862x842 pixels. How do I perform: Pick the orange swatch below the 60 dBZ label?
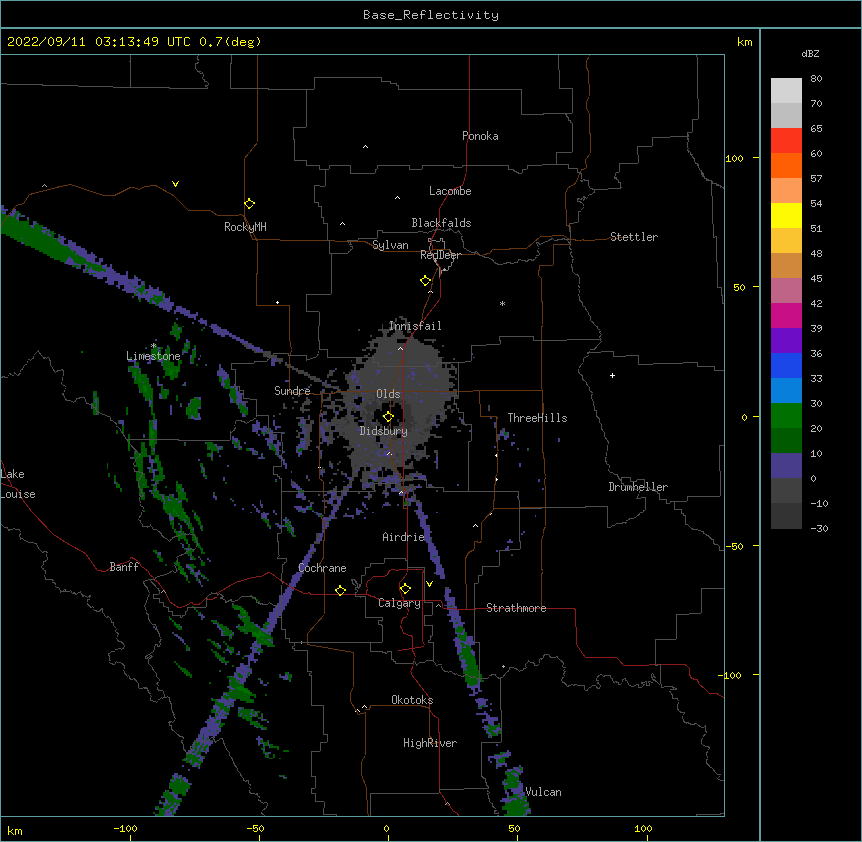click(x=786, y=165)
